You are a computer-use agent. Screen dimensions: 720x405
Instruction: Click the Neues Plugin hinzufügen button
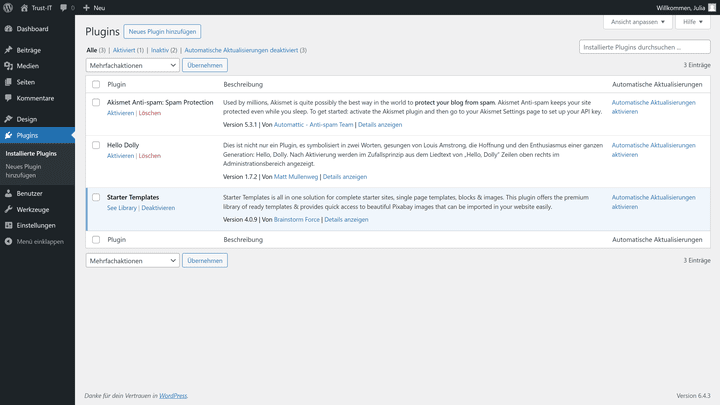[162, 32]
